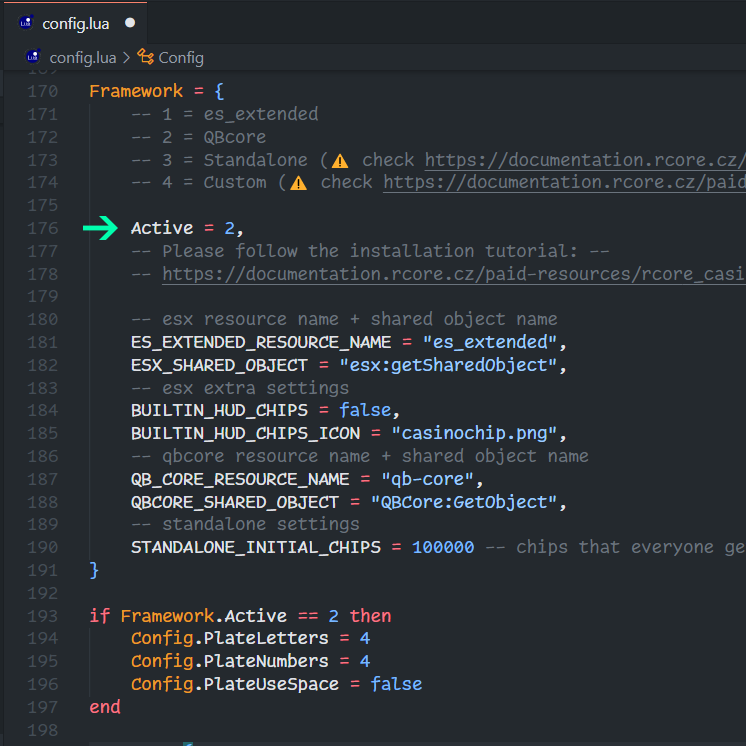Open the documentation link on line 173

(585, 160)
